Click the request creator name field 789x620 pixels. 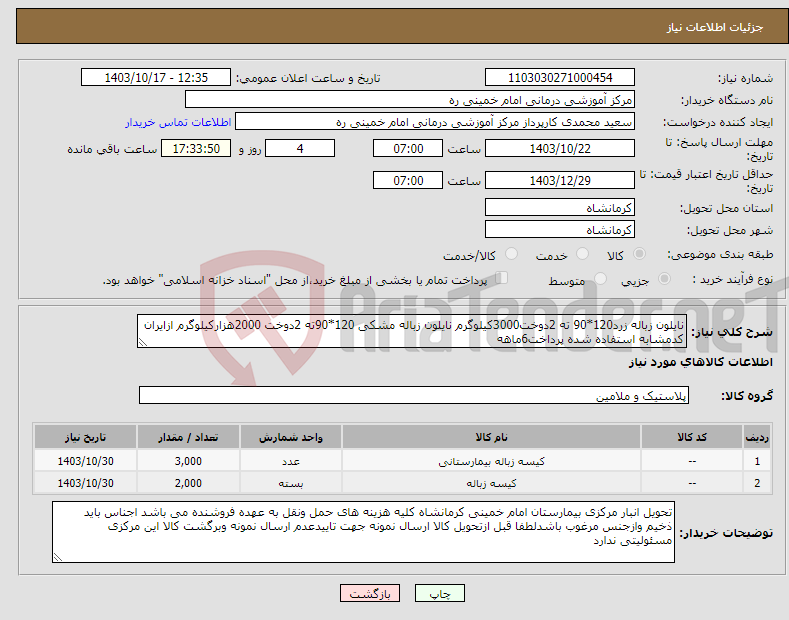[x=435, y=122]
